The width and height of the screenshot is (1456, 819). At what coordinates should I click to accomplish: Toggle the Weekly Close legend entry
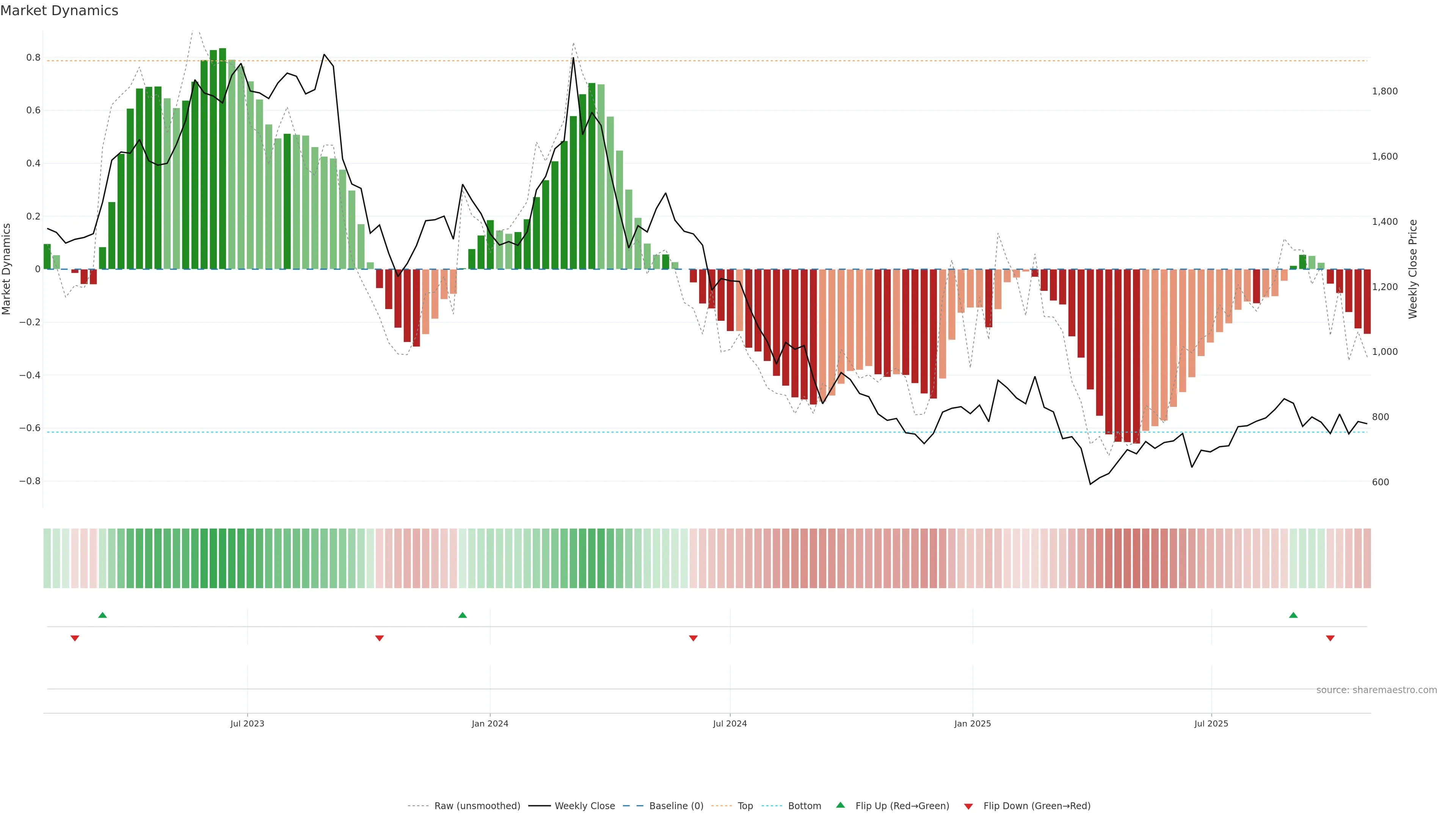(584, 806)
